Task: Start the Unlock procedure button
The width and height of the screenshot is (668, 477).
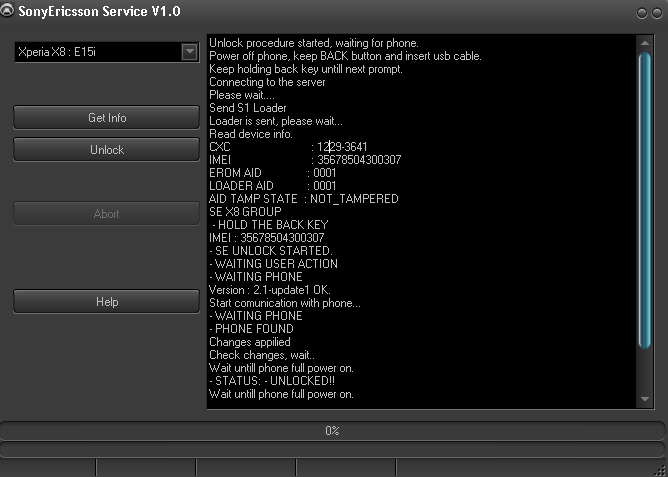Action: point(106,150)
